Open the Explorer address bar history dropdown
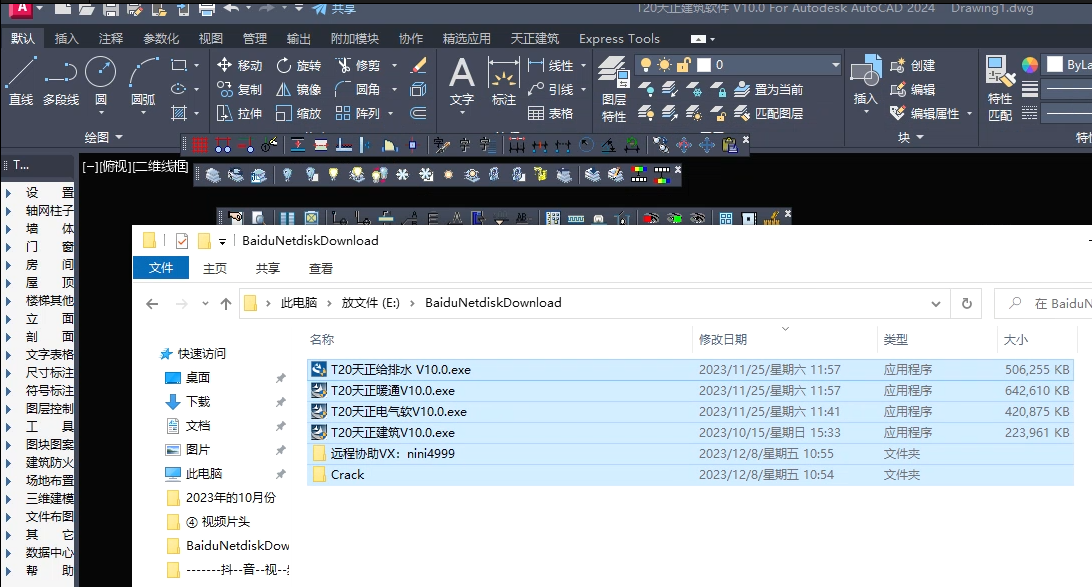 click(x=936, y=304)
